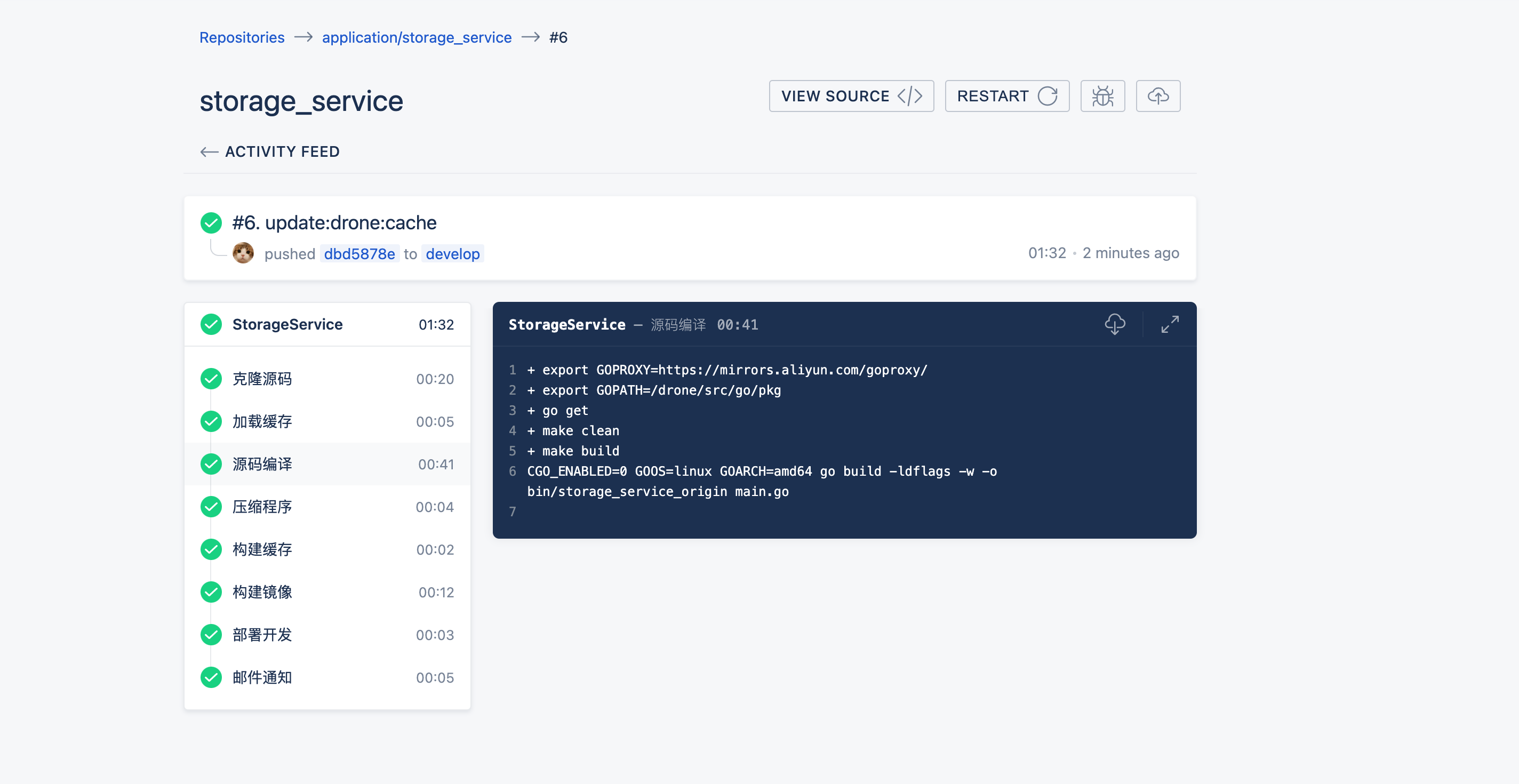Click the debug bug icon button
1519x784 pixels.
[x=1102, y=96]
